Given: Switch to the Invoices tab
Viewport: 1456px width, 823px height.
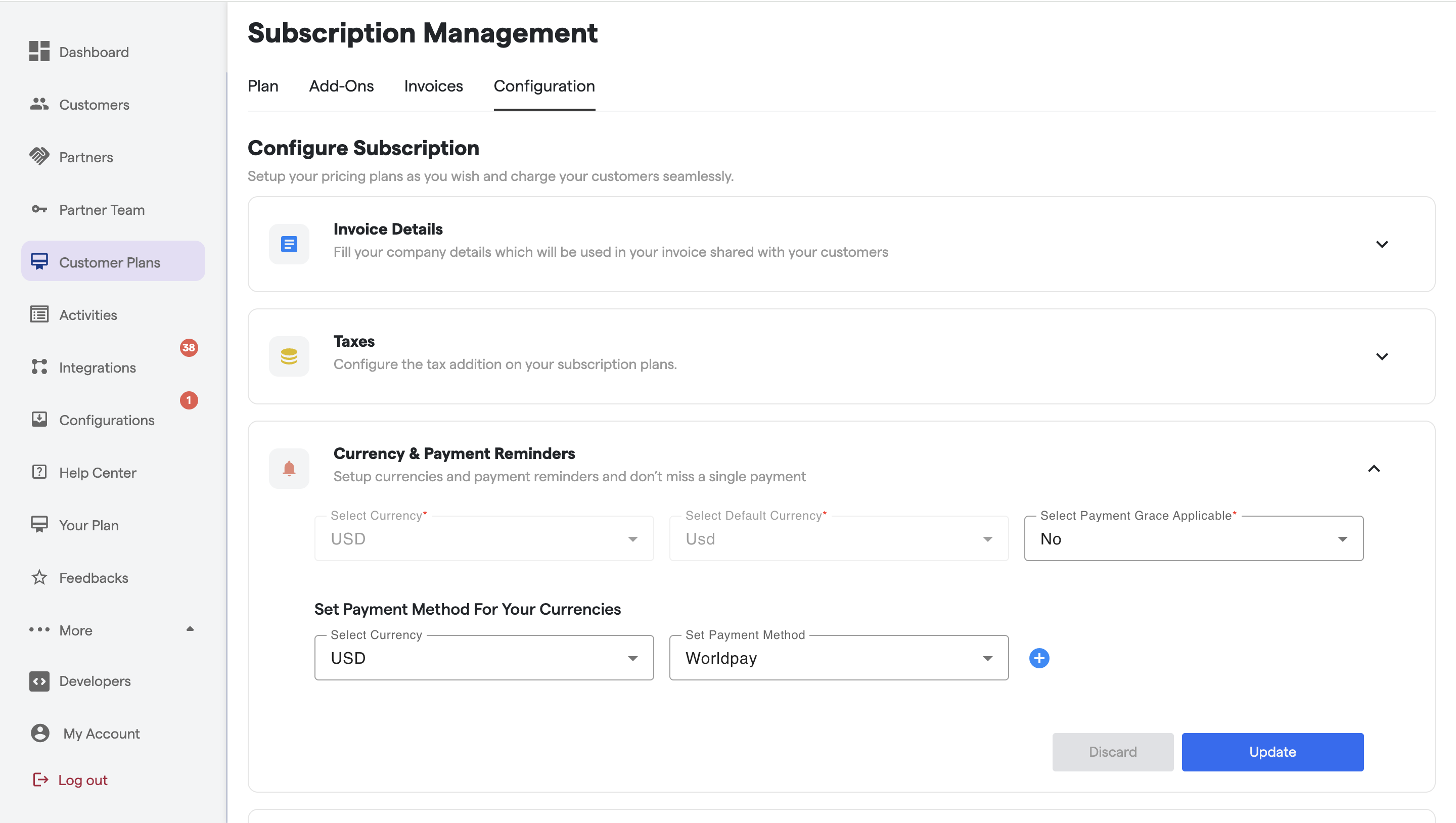Looking at the screenshot, I should (433, 86).
